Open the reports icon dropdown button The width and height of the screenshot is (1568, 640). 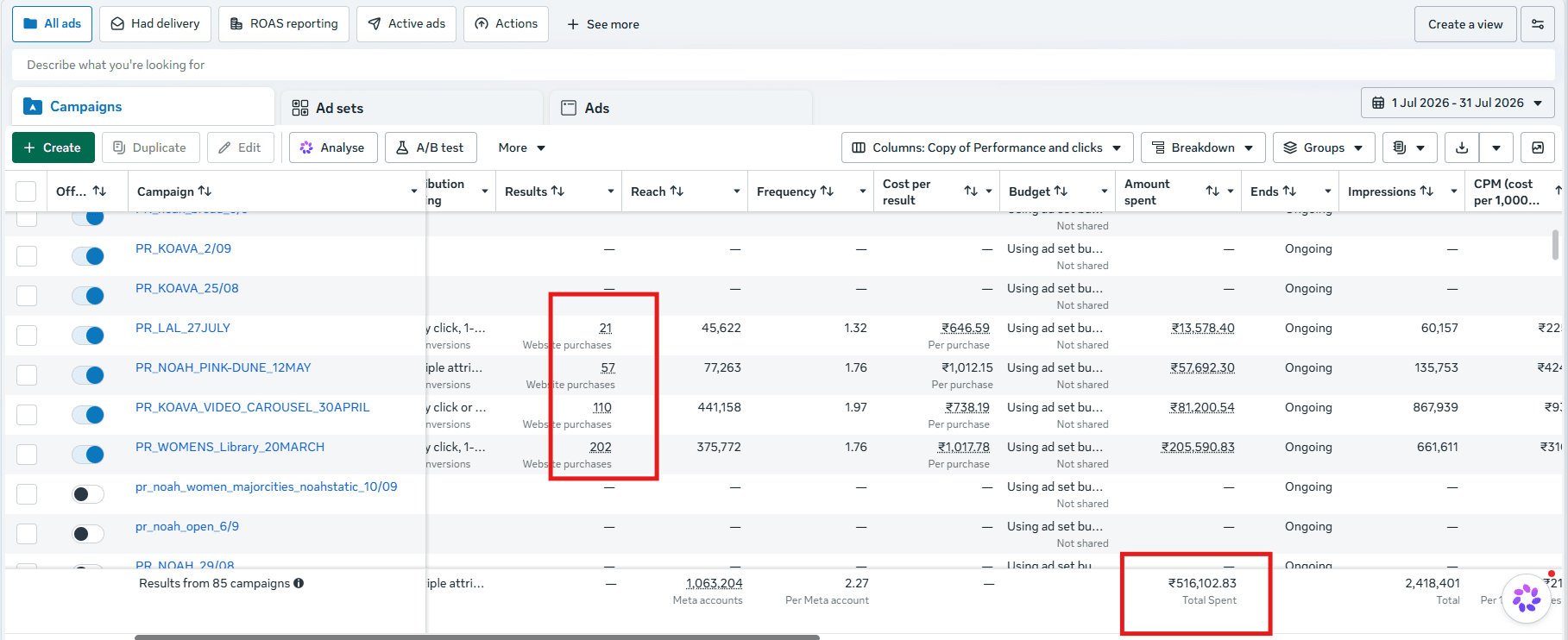[x=1409, y=147]
